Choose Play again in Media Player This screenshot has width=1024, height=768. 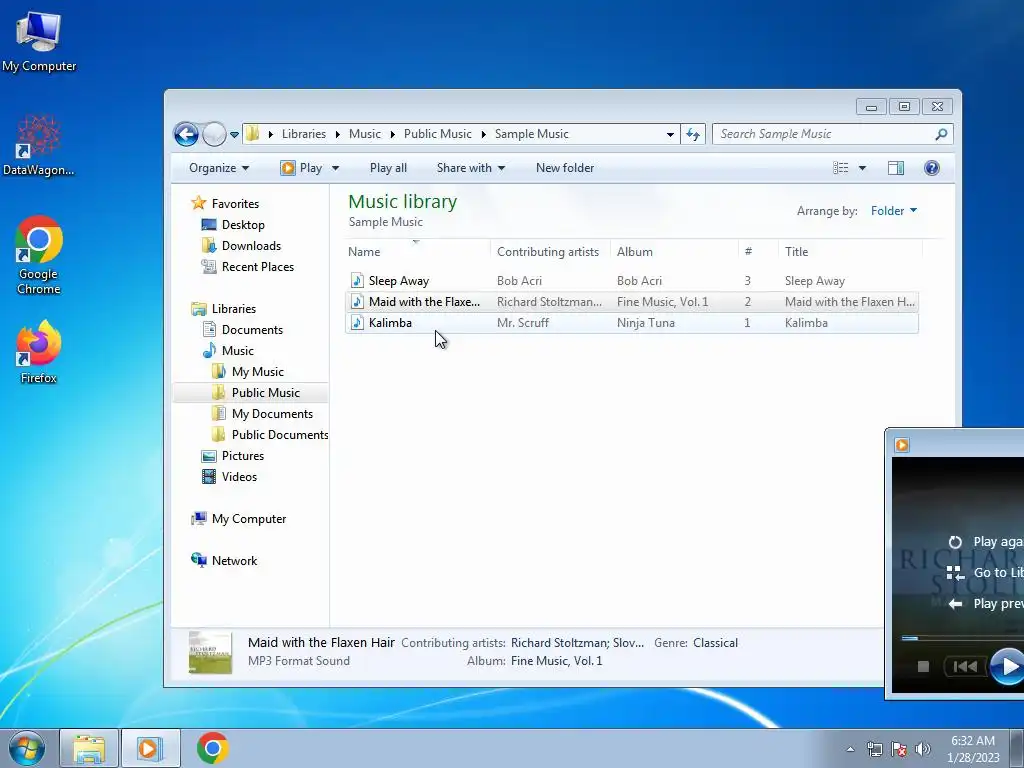click(x=985, y=541)
